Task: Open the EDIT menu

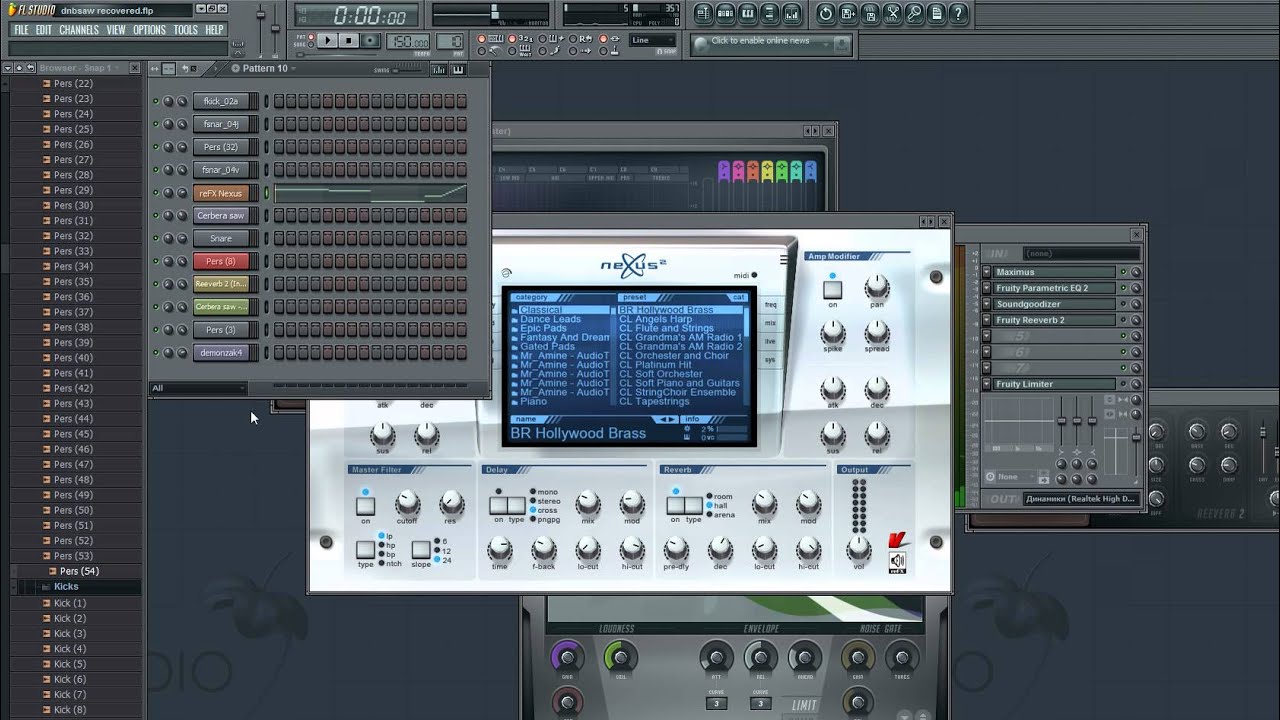Action: tap(44, 30)
